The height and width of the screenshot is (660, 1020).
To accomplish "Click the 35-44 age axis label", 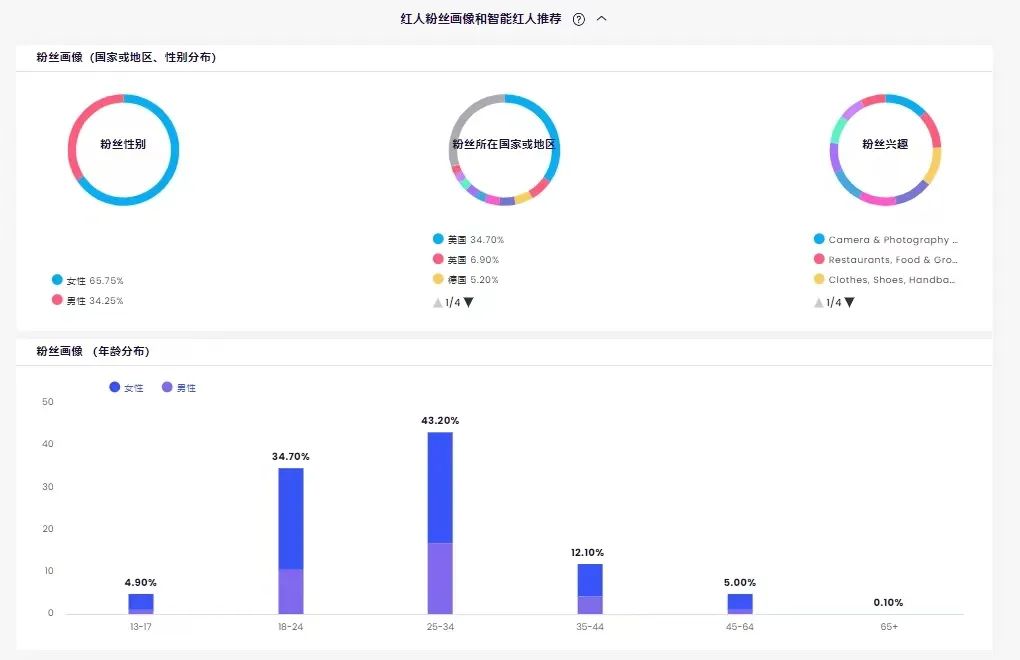I will coord(590,627).
